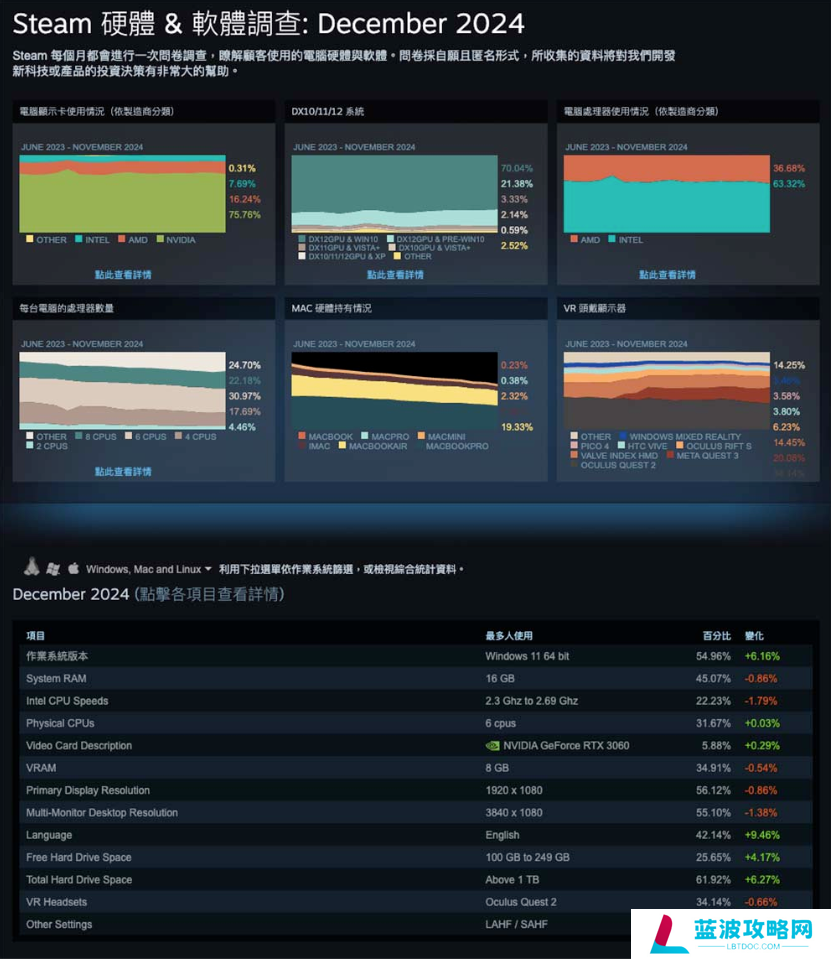Click the orange AMD legend square in CPU chart
This screenshot has height=959, width=831.
(x=574, y=240)
